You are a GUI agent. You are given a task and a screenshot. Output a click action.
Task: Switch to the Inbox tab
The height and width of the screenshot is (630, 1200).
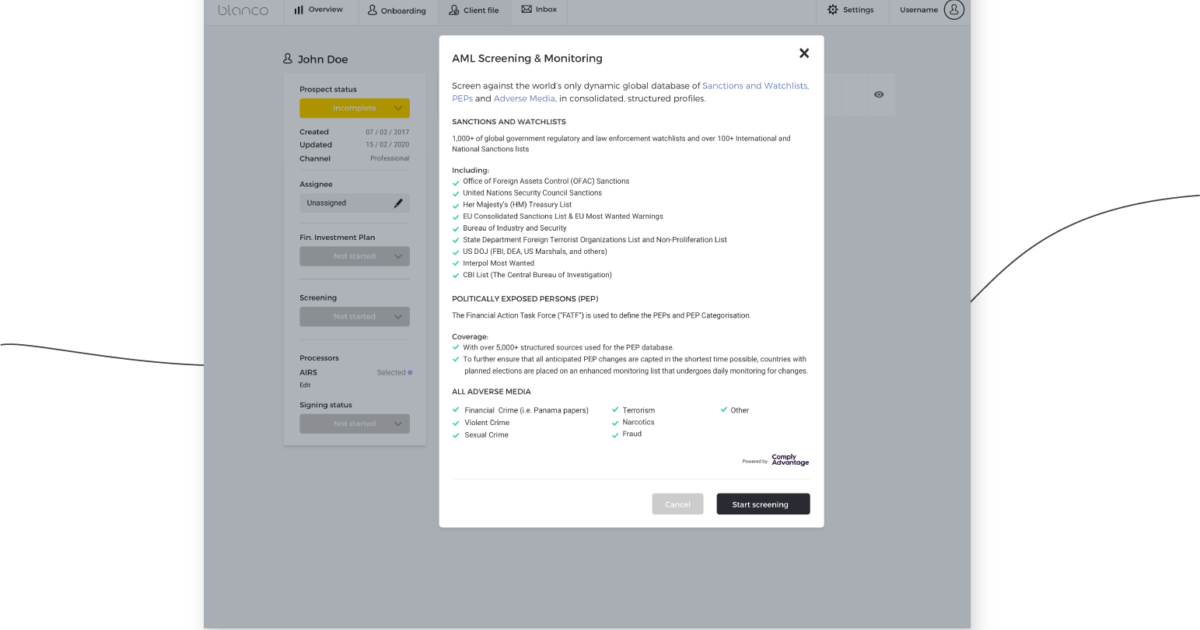point(539,10)
